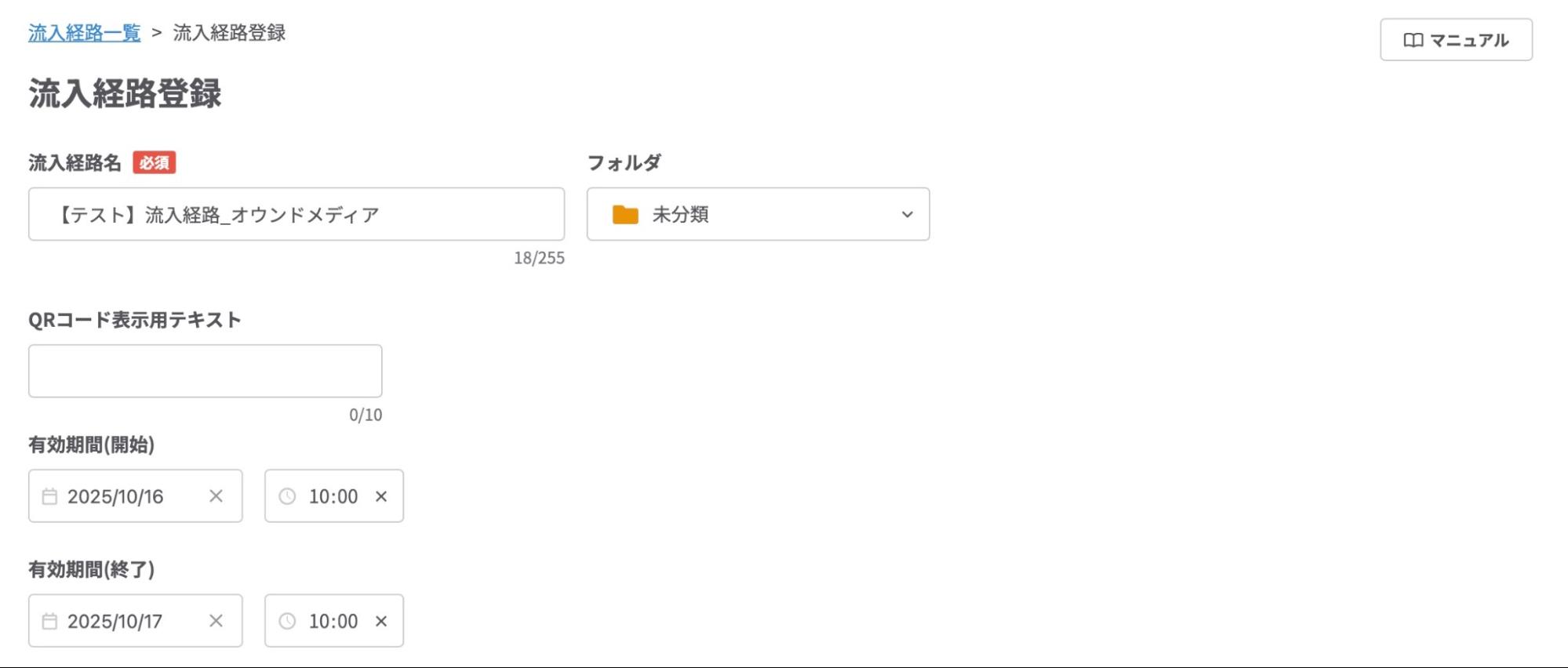
Task: Open the 流入経路一覧 breadcrumb link
Action: tap(84, 34)
